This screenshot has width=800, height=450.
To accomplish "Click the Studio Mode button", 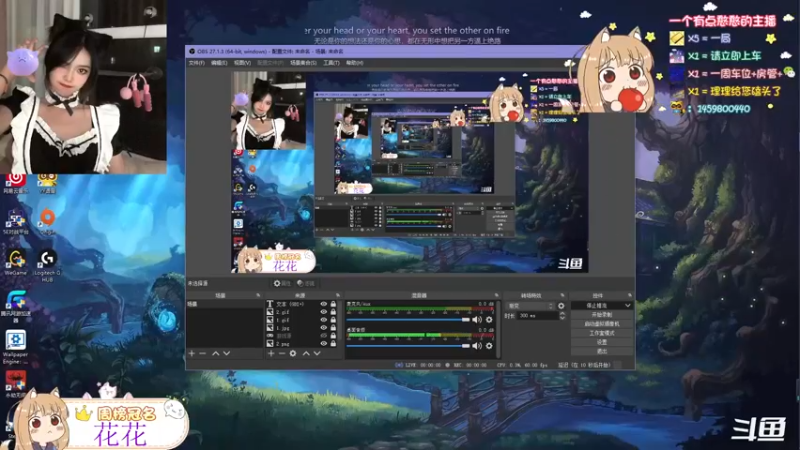I will (x=602, y=333).
